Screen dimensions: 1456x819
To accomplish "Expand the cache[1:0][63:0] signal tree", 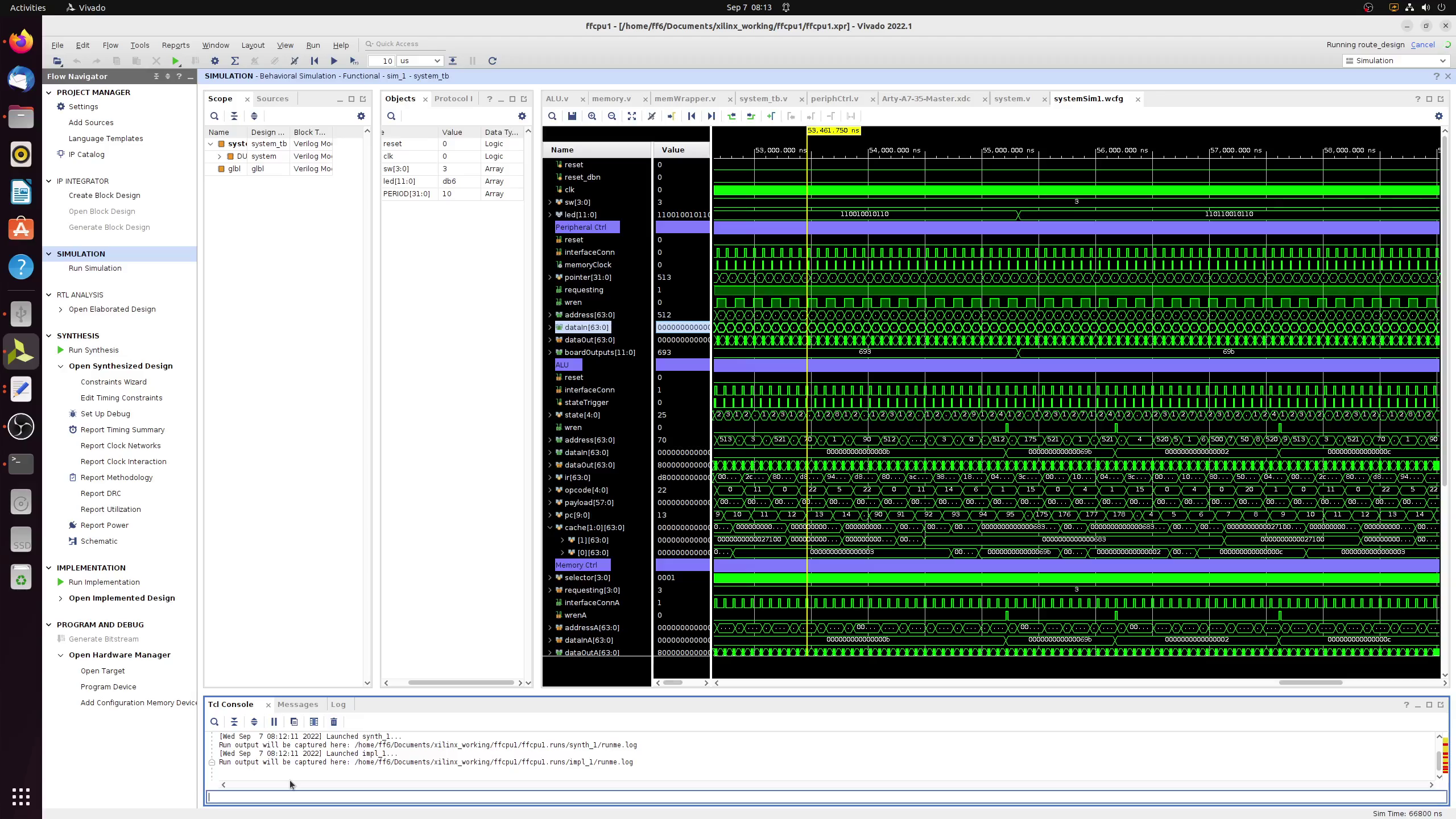I will [x=549, y=527].
